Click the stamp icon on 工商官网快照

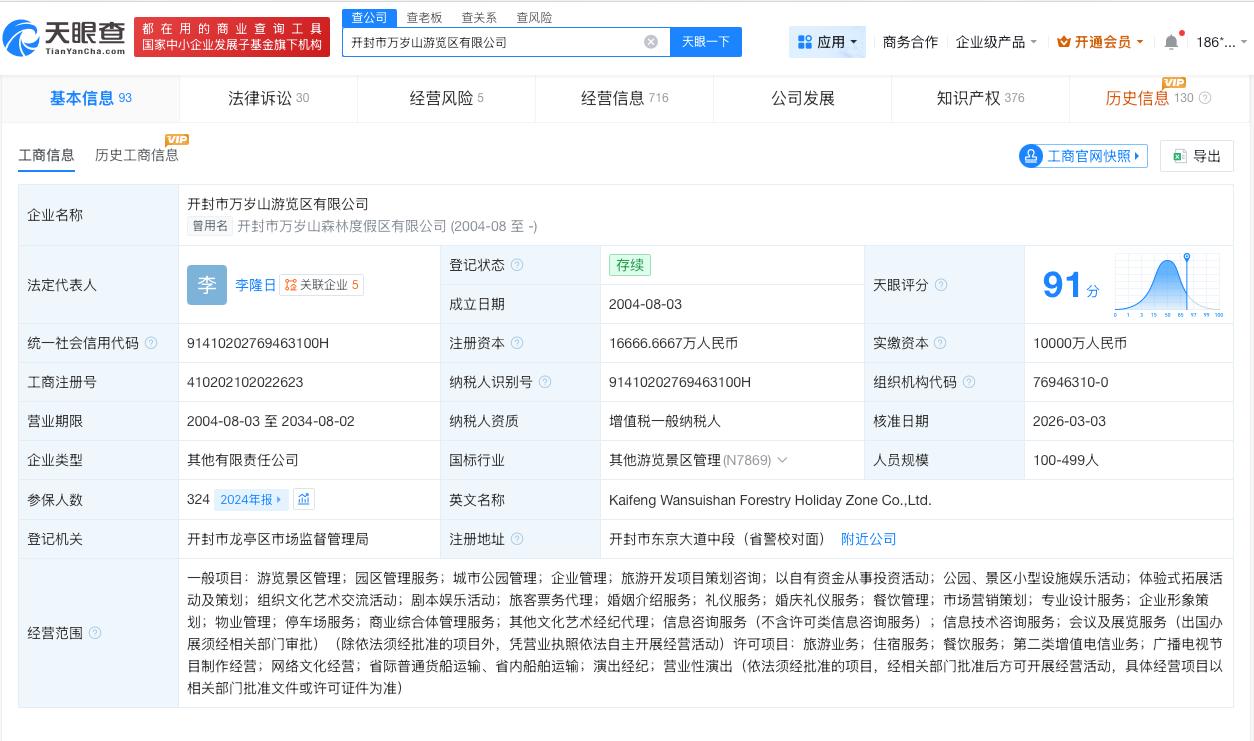(x=1030, y=156)
